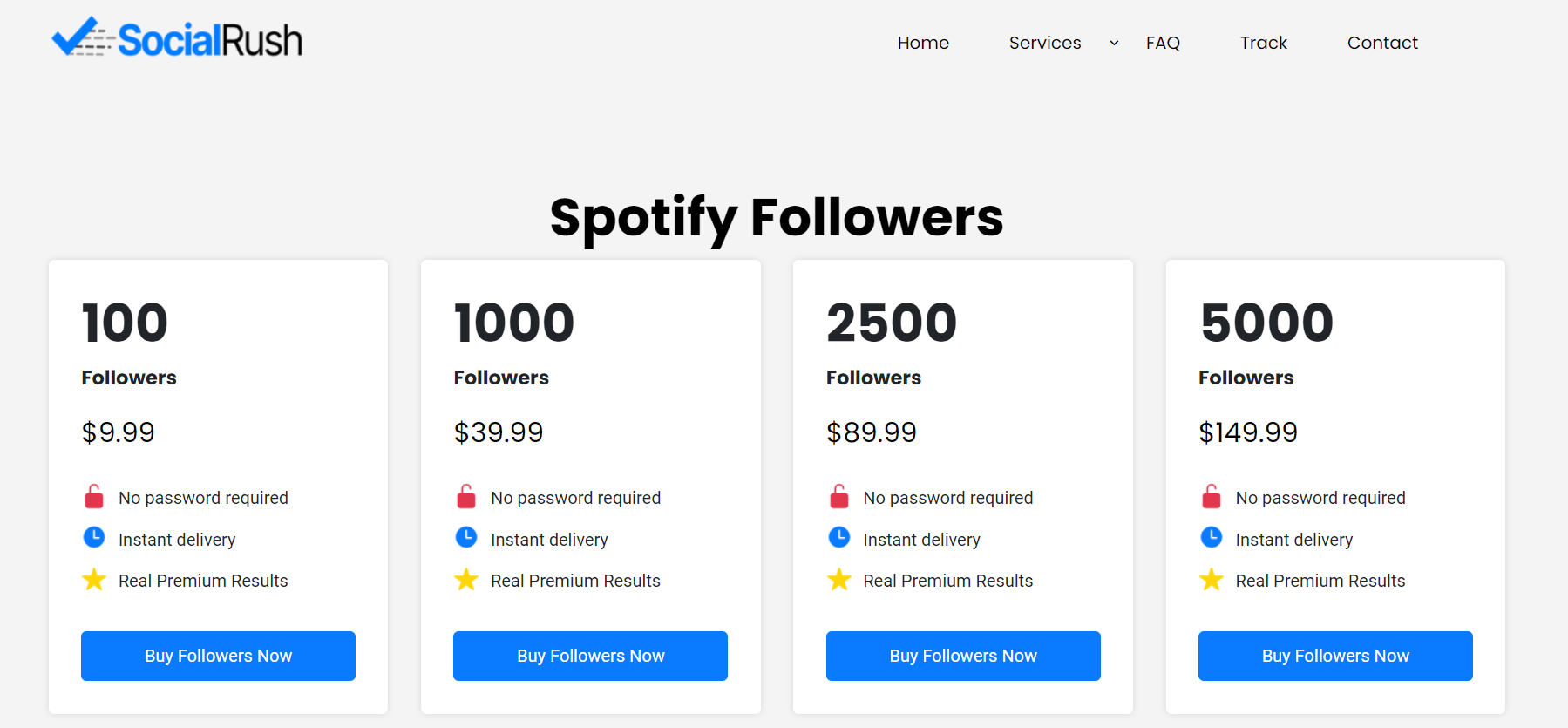Open the Contact page
The height and width of the screenshot is (728, 1568).
coord(1381,42)
